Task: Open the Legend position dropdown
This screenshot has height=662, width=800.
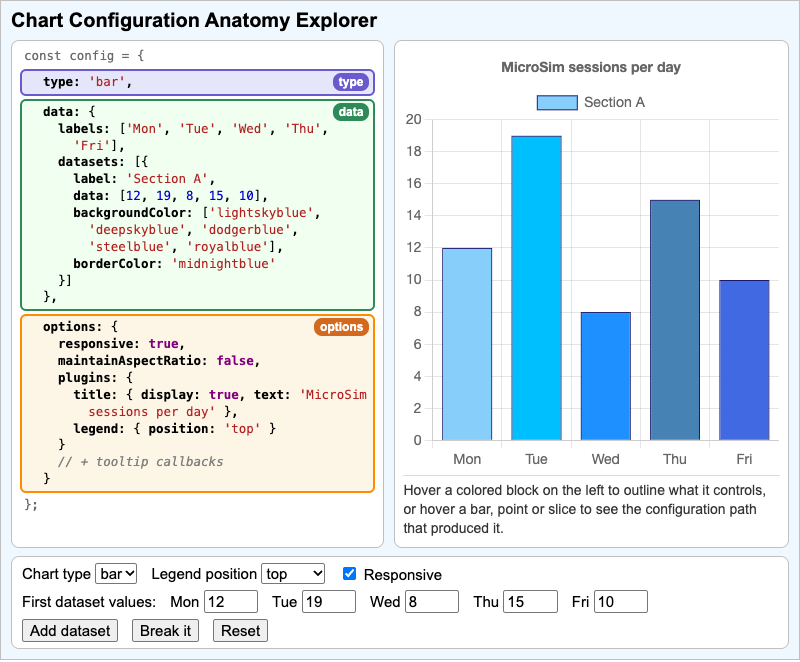Action: click(293, 574)
